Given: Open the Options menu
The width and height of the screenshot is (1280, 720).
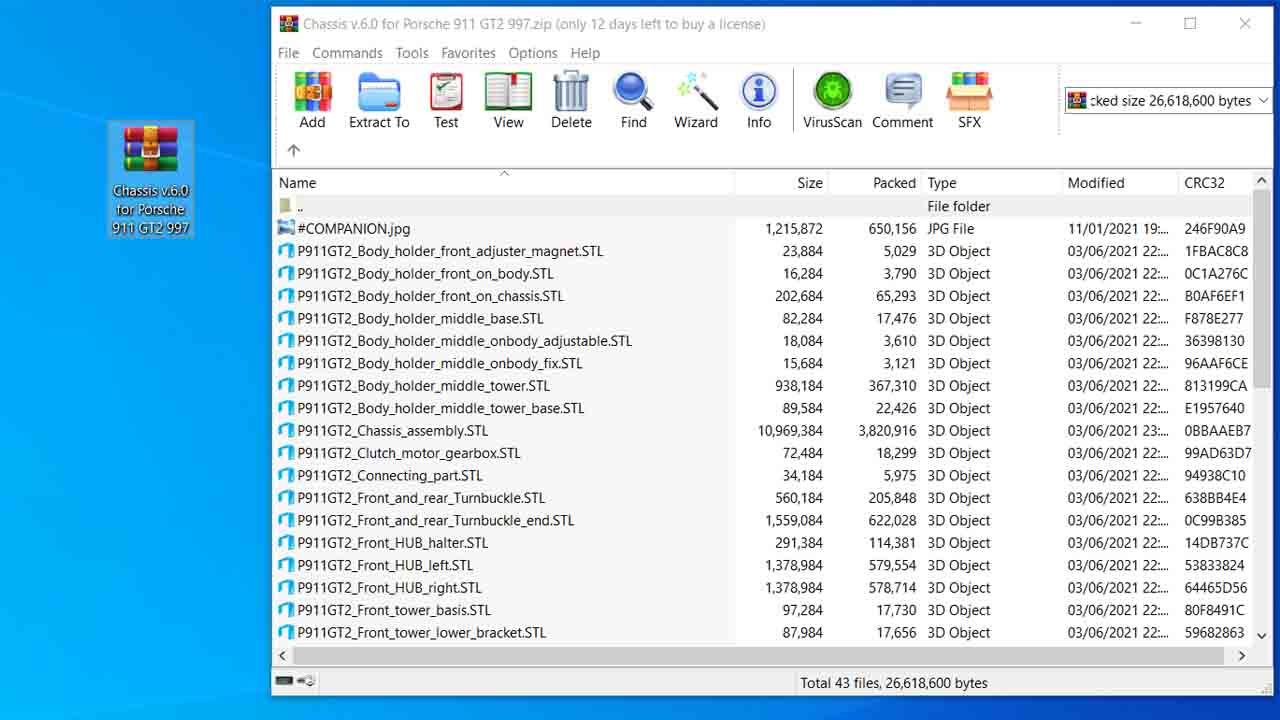Looking at the screenshot, I should pyautogui.click(x=533, y=53).
